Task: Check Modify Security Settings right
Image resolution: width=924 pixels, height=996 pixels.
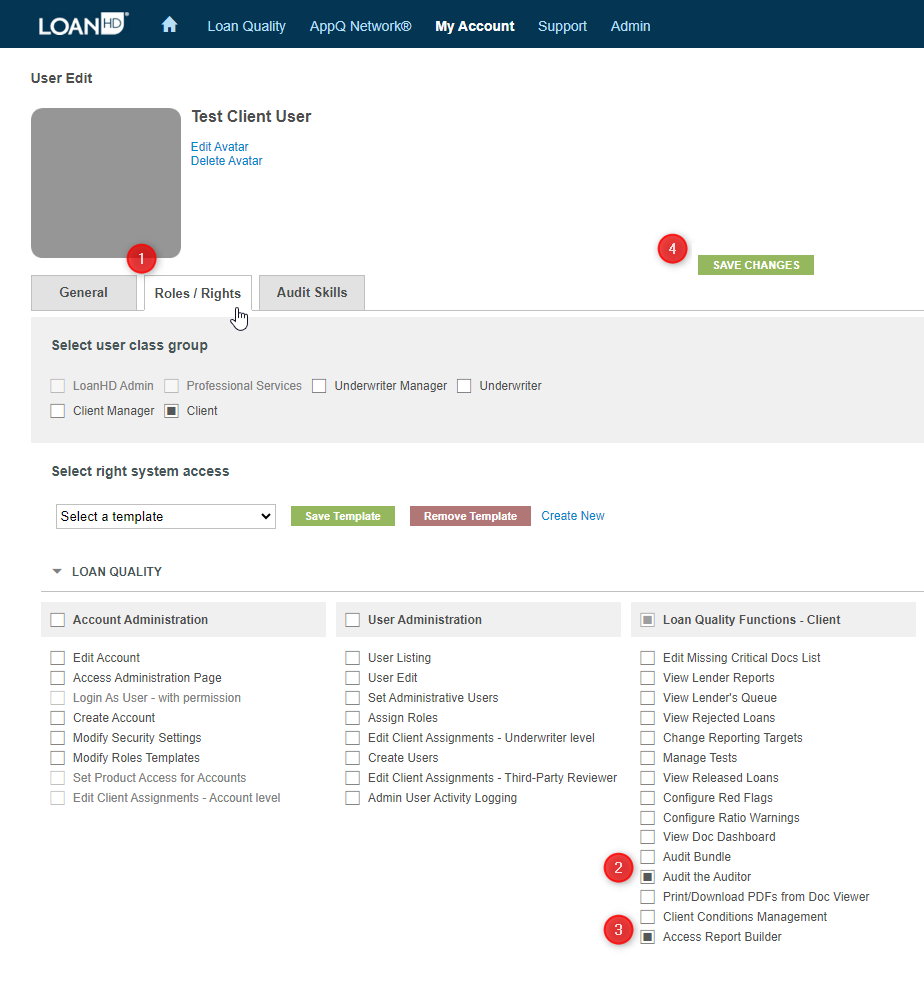Action: click(57, 738)
